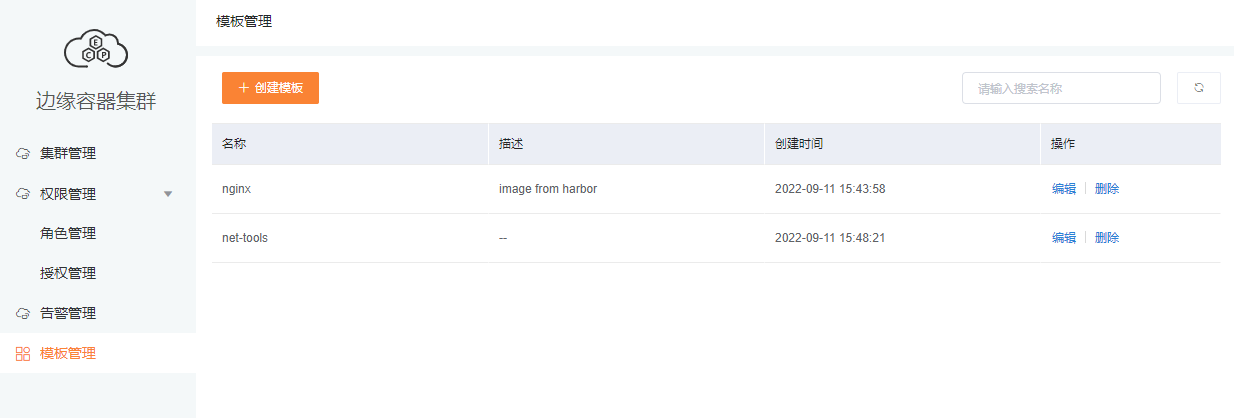This screenshot has width=1234, height=418.
Task: Delete the net-tools template
Action: pos(1107,238)
